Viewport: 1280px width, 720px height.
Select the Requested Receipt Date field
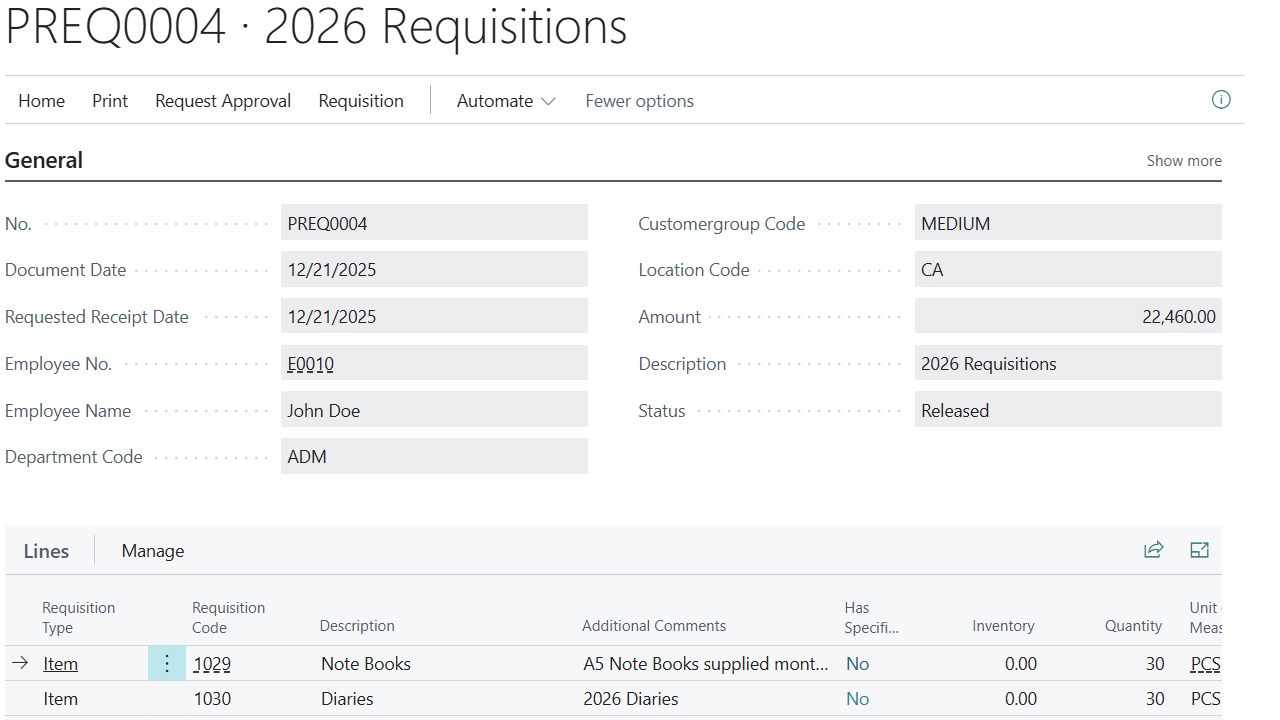434,316
